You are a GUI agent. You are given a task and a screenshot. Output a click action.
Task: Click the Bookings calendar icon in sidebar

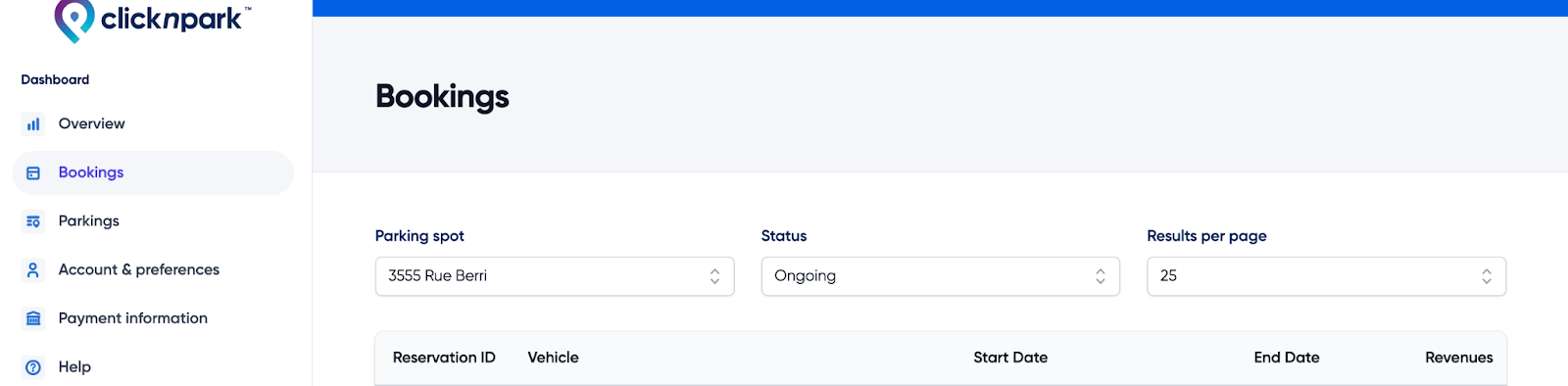[33, 172]
